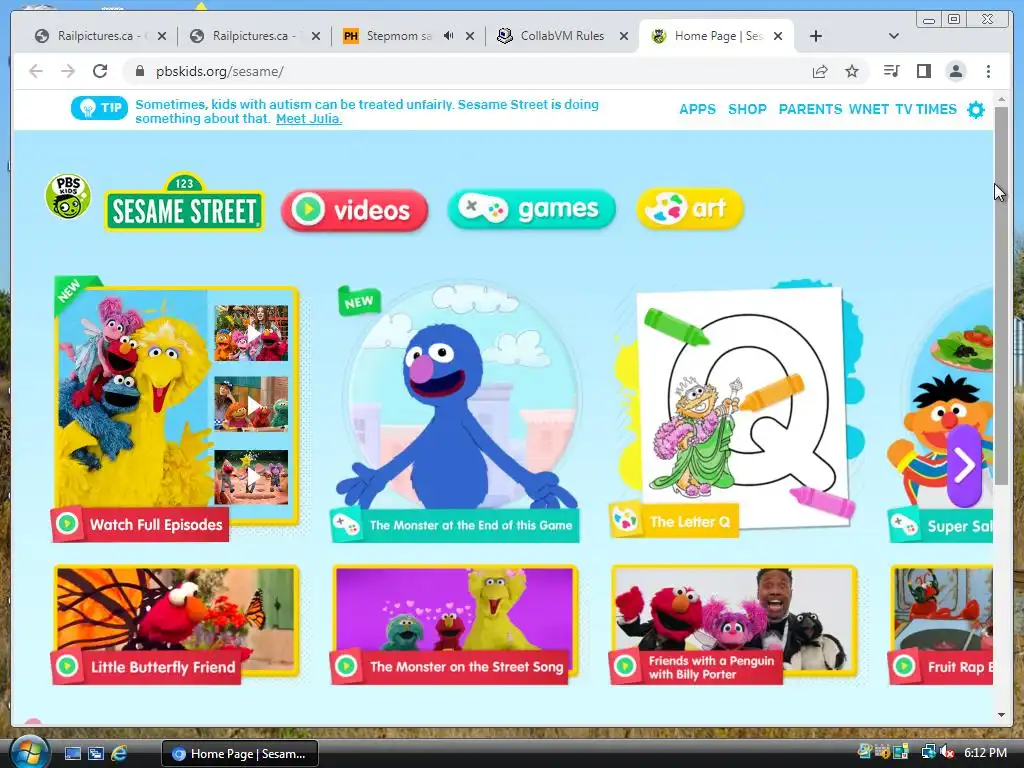Play middle episode thumbnail in Full Episodes card
Screen dimensions: 1024x768
pos(251,405)
